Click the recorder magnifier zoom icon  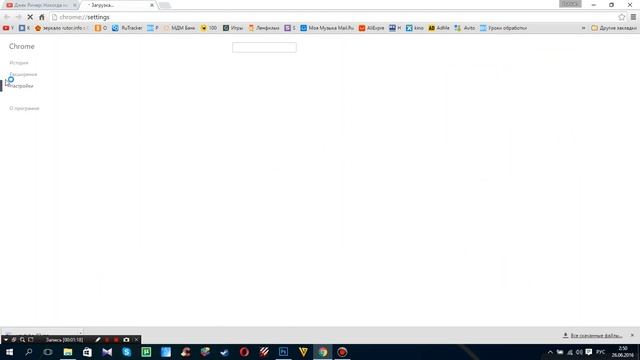pos(22,340)
